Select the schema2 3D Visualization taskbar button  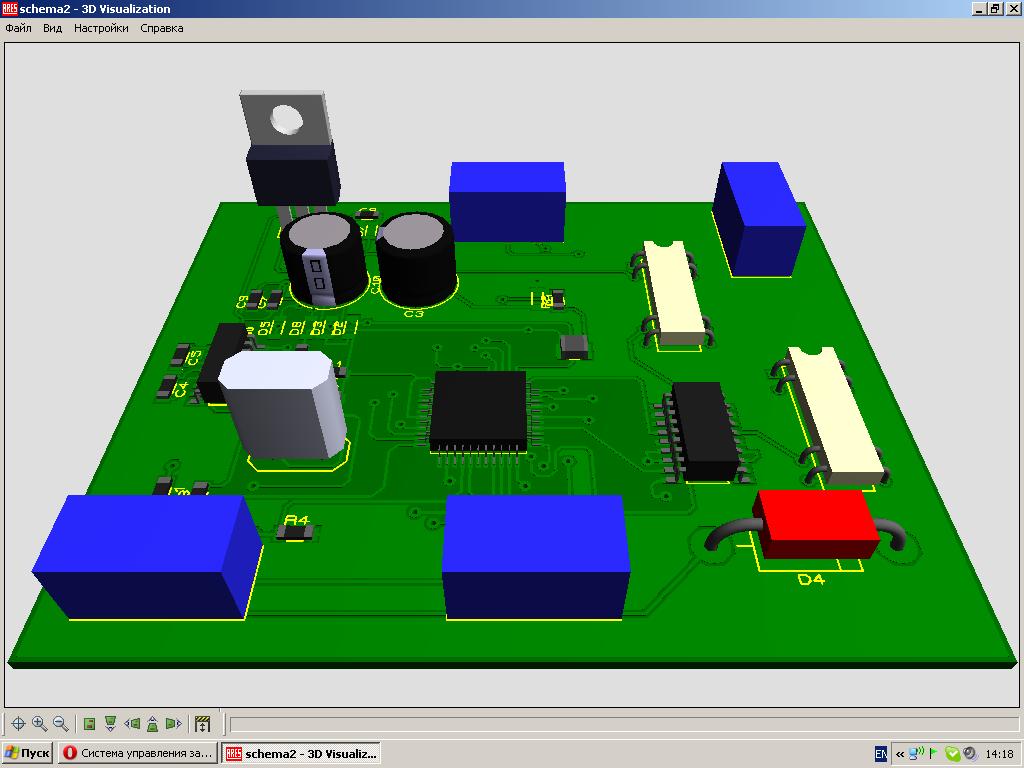(x=301, y=753)
